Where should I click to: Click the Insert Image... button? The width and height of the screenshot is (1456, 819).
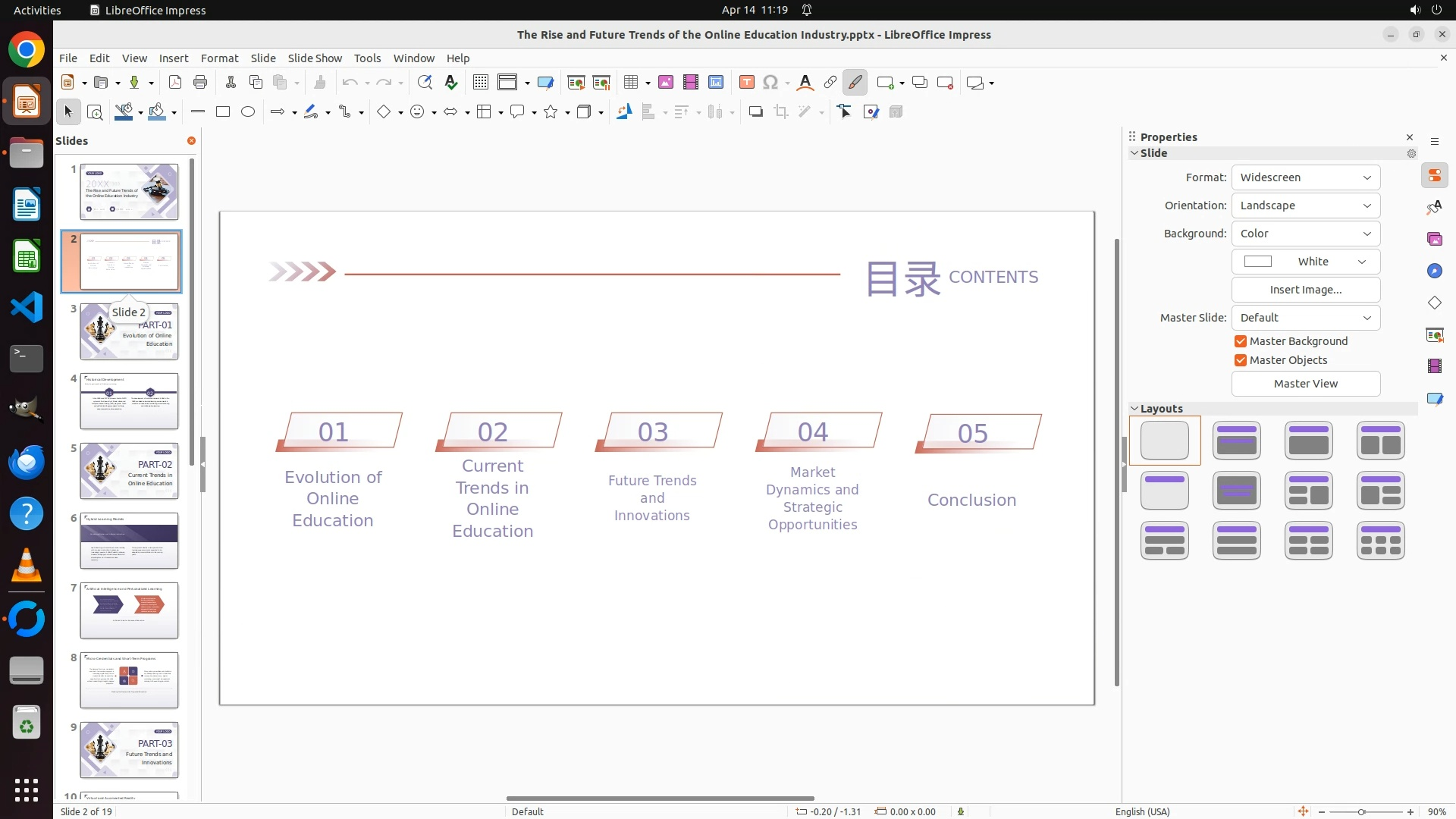(1305, 290)
